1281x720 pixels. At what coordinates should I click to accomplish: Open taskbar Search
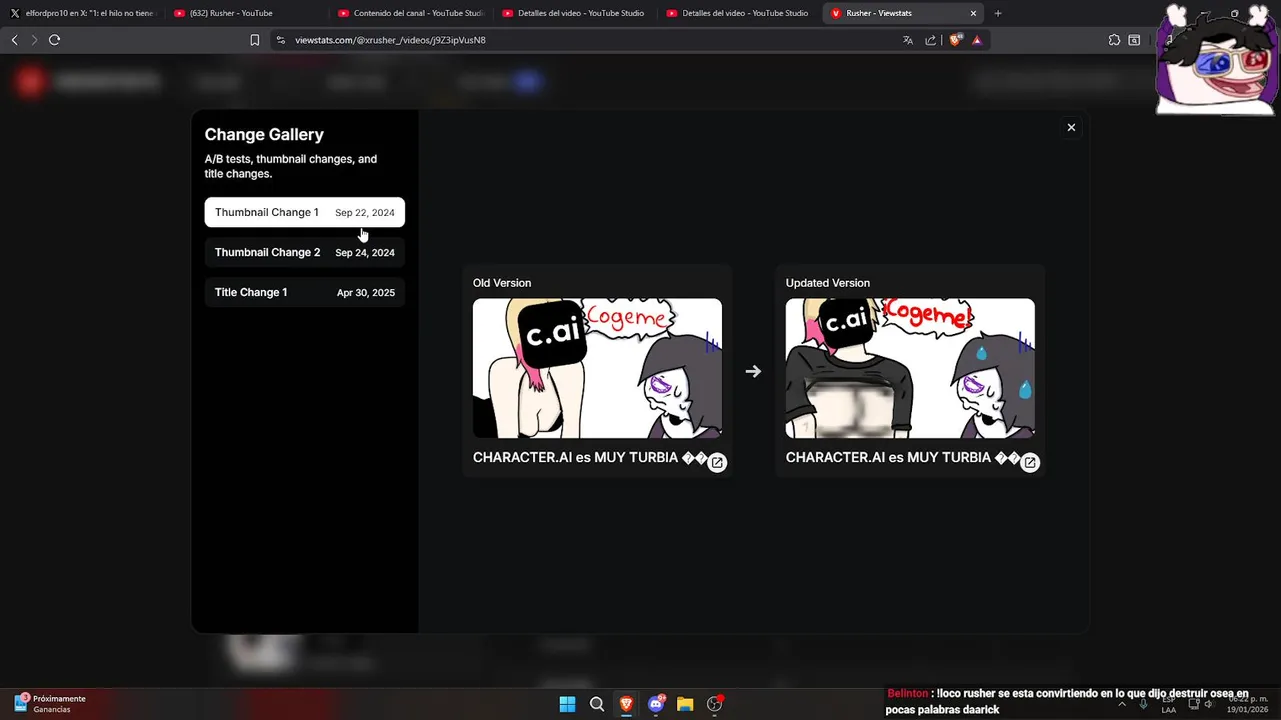tap(597, 704)
